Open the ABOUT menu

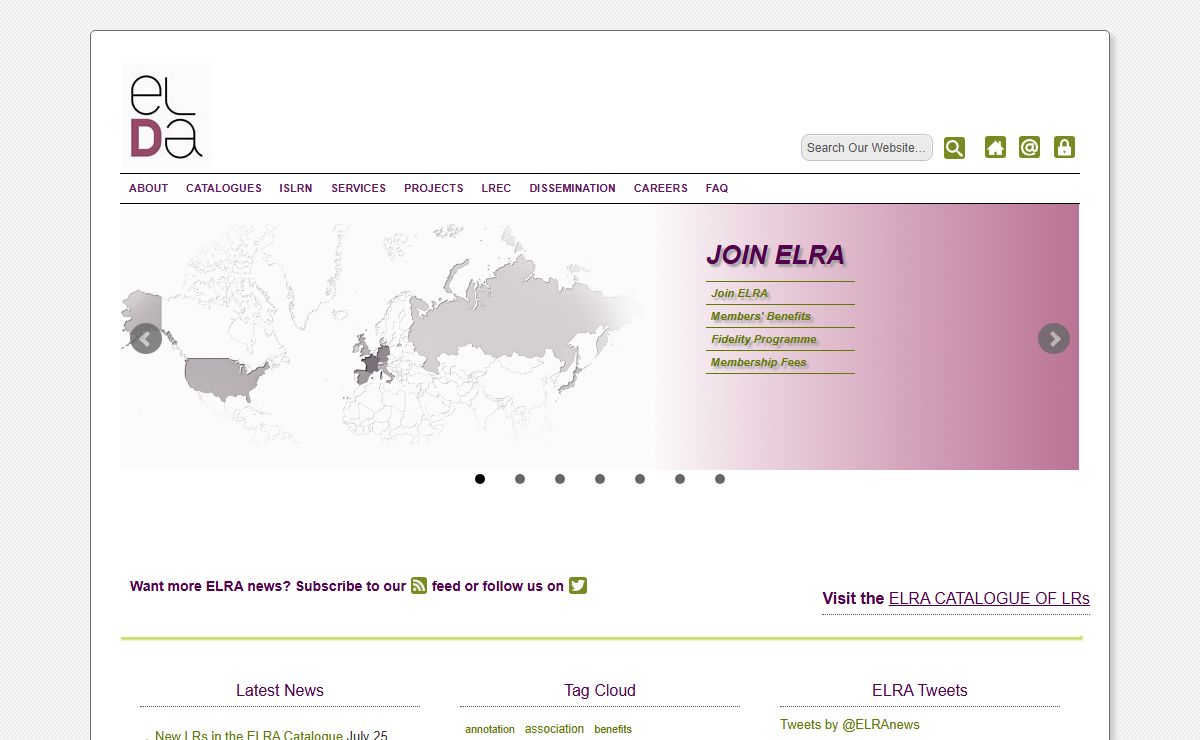pyautogui.click(x=149, y=188)
